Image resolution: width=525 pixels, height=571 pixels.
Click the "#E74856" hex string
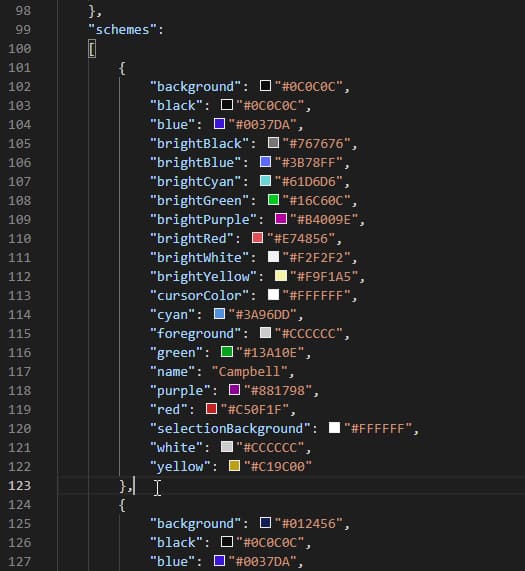301,239
